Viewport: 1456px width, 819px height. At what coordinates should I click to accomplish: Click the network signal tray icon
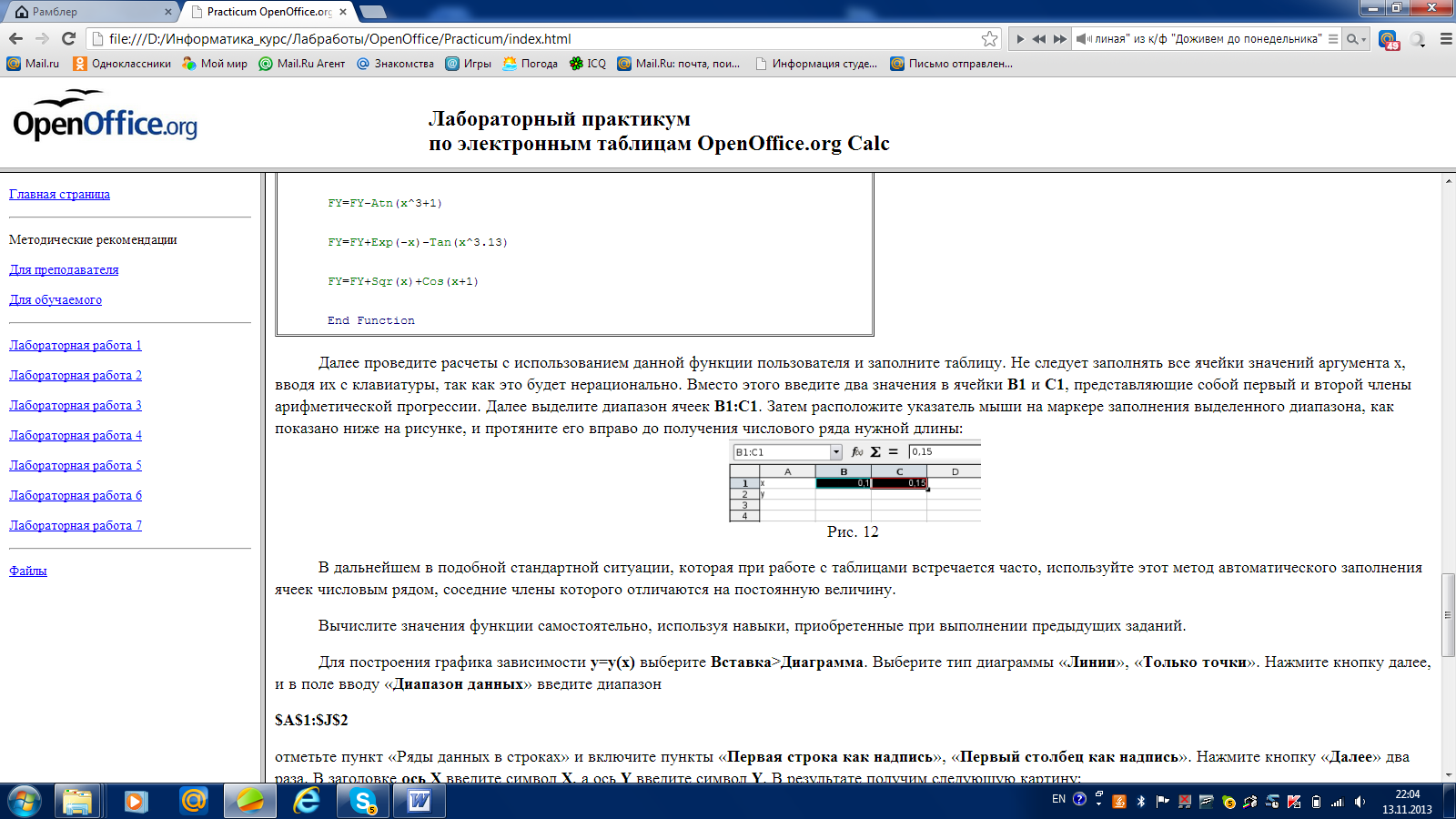pos(1338,802)
